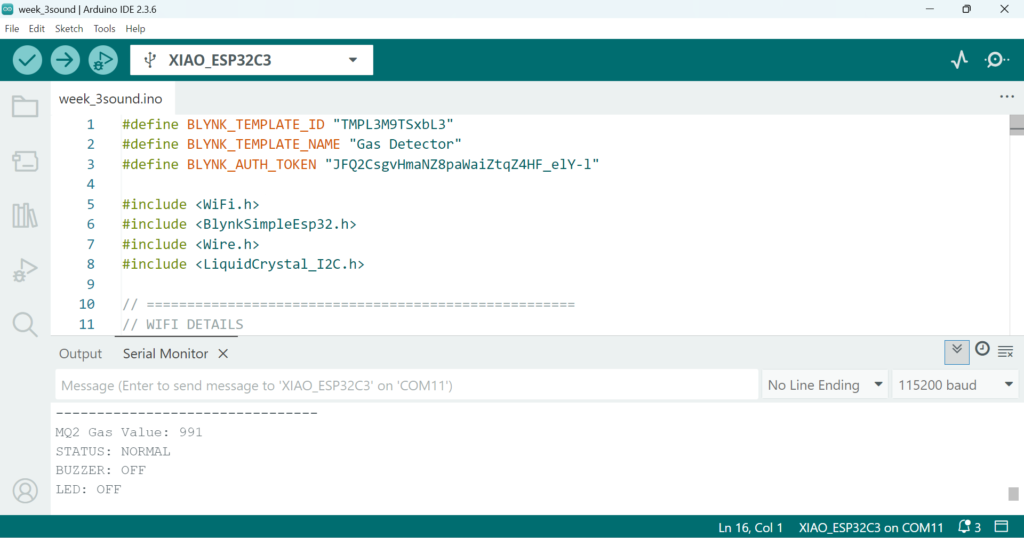Restore down the Arduino IDE window

[x=967, y=9]
